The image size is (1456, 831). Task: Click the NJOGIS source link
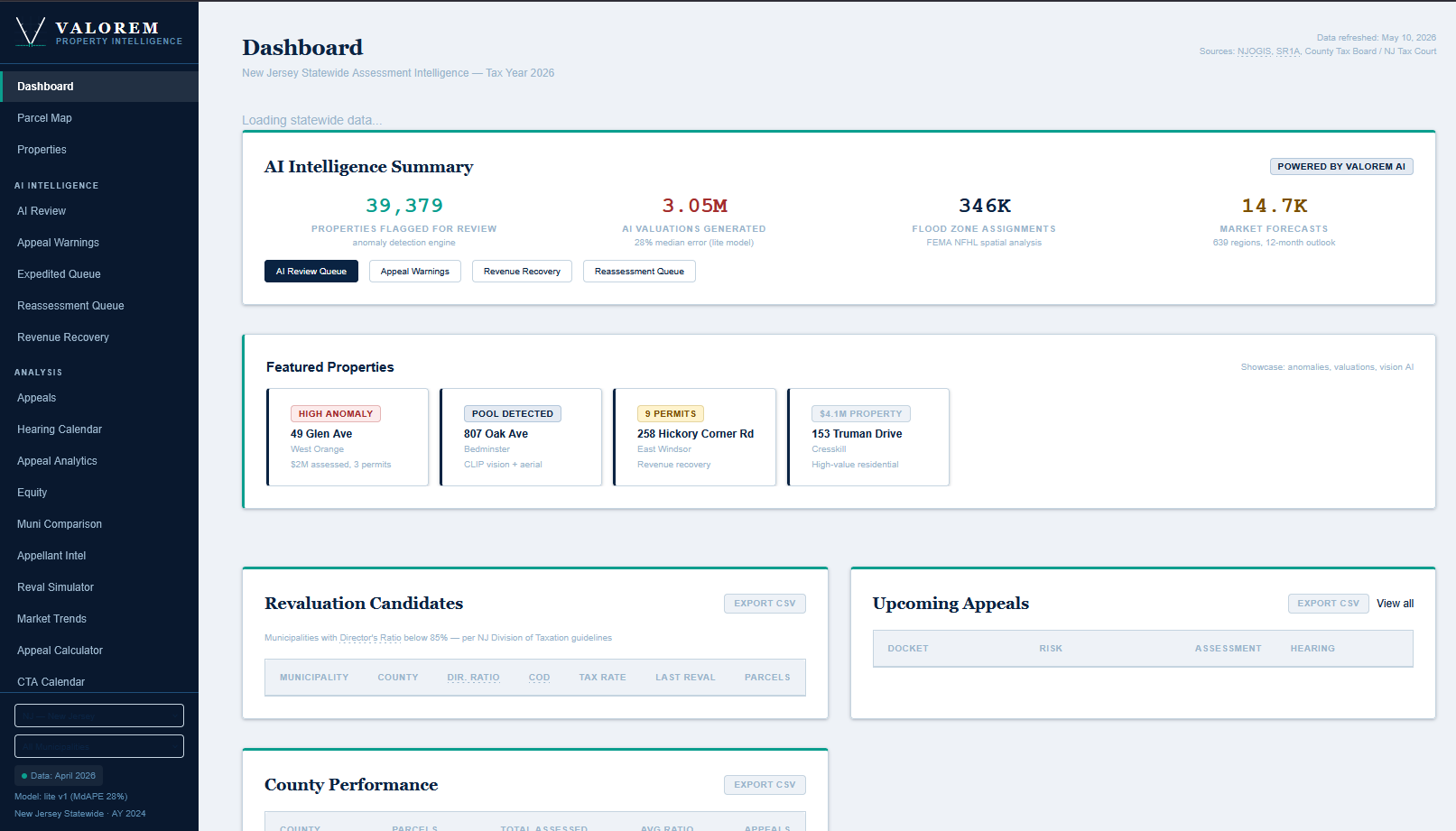[1254, 51]
